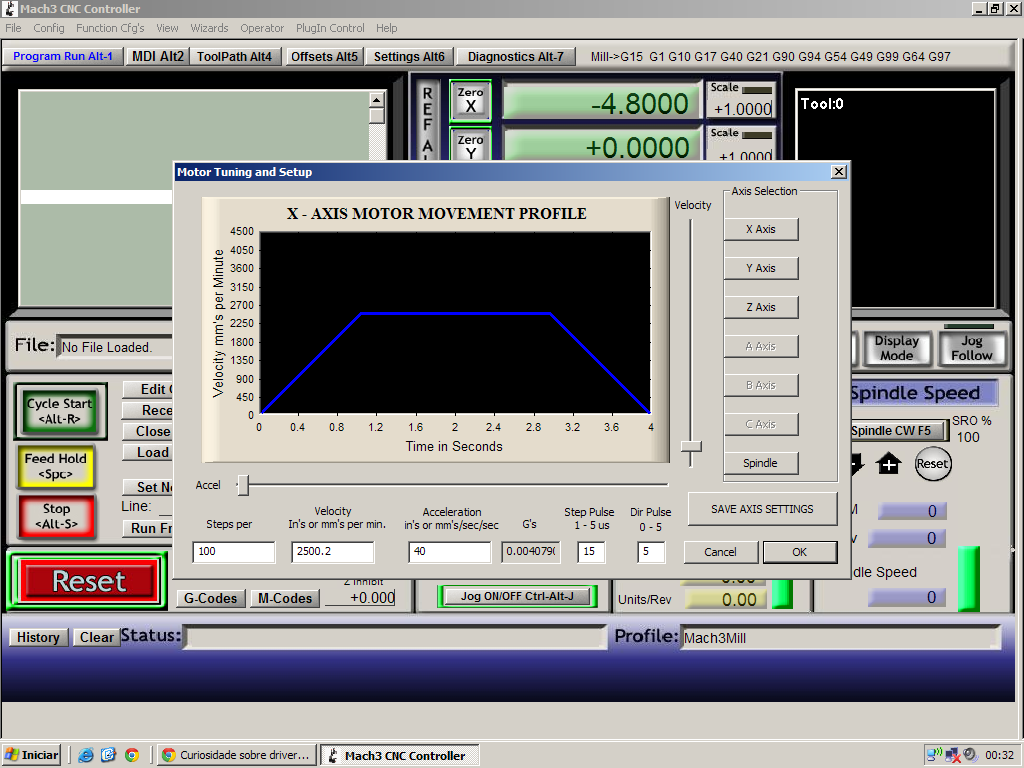
Task: Confirm motor tuning with OK
Action: [799, 552]
